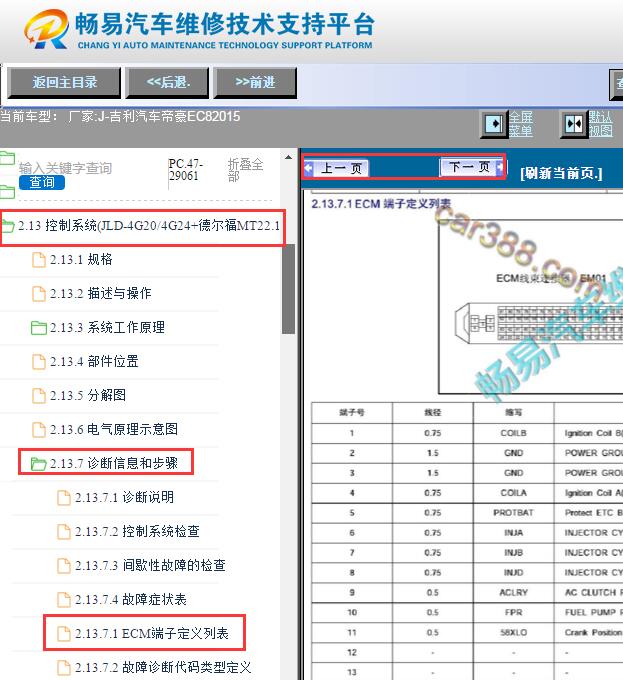Click open-folder icon of 2.13.7 诊断信息和步骤
The image size is (623, 680).
point(39,464)
